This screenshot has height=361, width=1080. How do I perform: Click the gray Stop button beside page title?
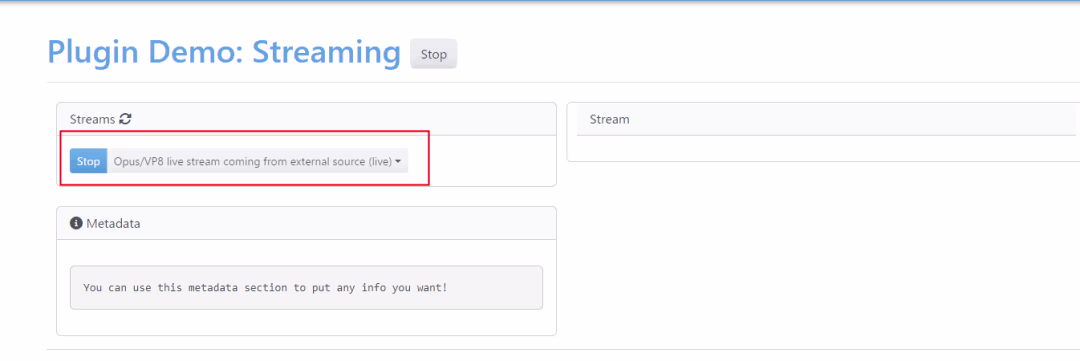[x=433, y=54]
